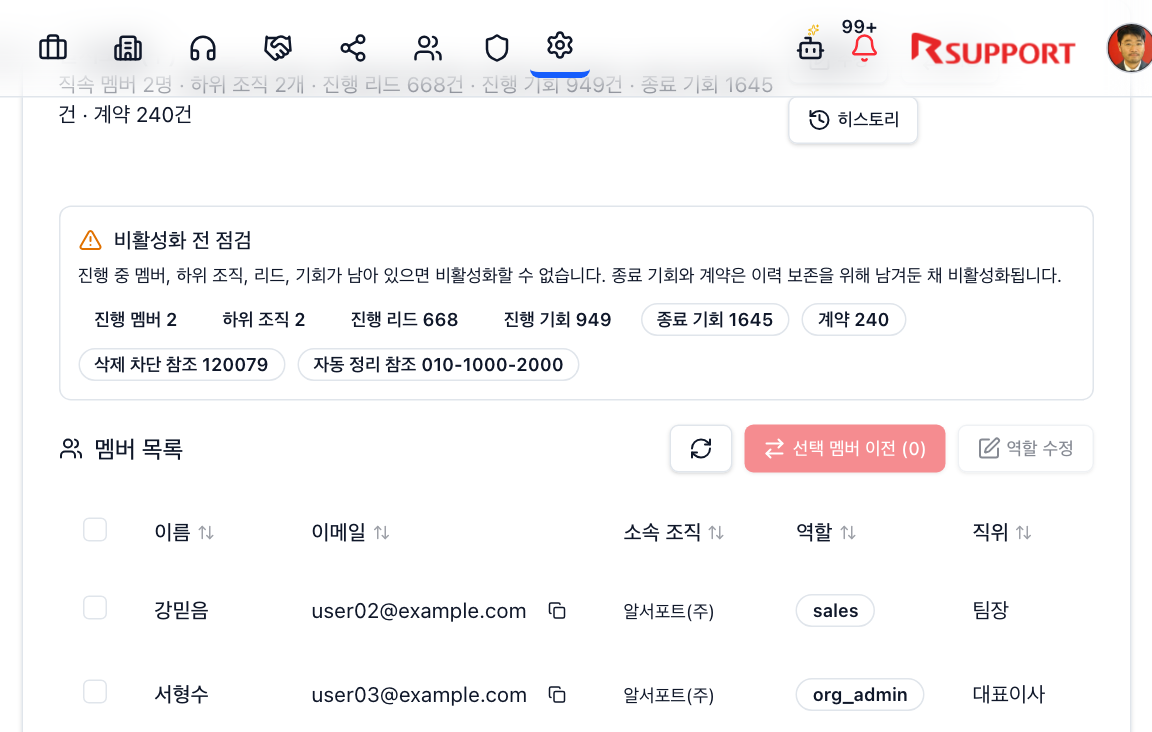This screenshot has width=1152, height=732.
Task: Check the checkbox next to 강믿음
Action: (x=94, y=607)
